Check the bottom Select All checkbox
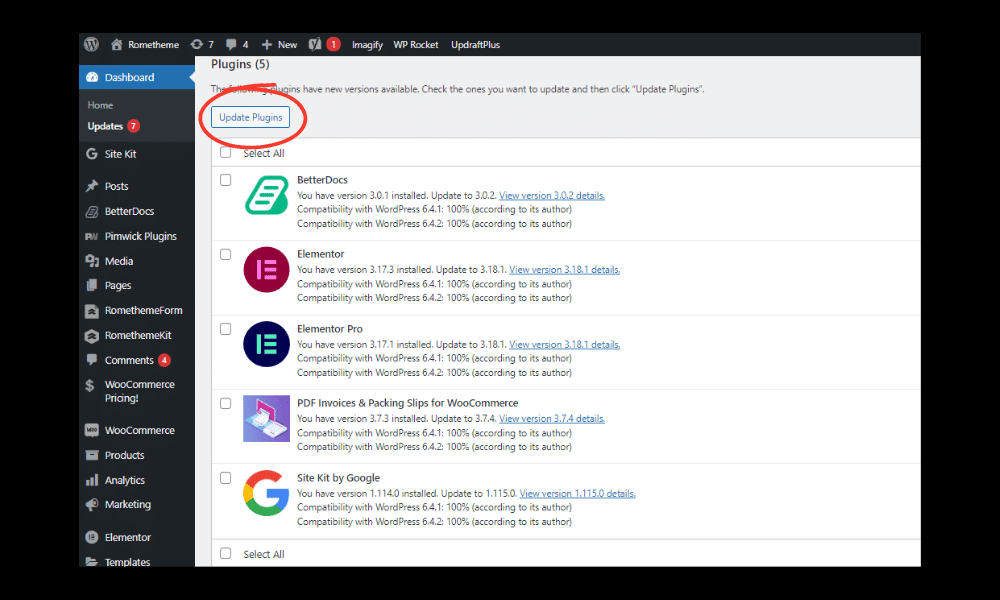Screen dimensions: 1000x600 pos(226,553)
